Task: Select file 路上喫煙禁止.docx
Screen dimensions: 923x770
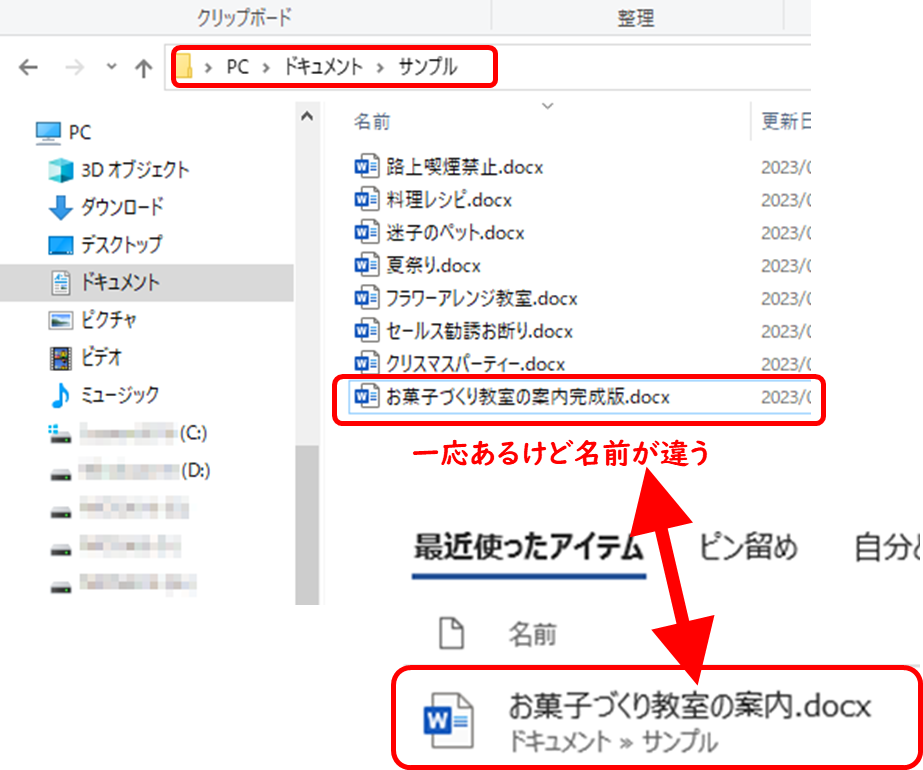Action: 464,167
